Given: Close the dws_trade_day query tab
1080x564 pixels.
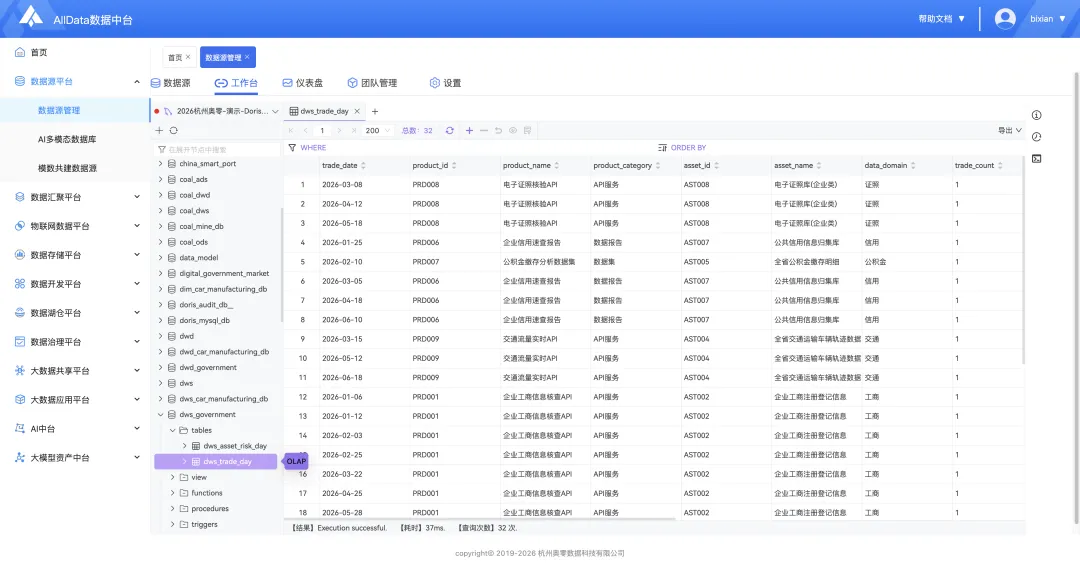Looking at the screenshot, I should coord(357,112).
